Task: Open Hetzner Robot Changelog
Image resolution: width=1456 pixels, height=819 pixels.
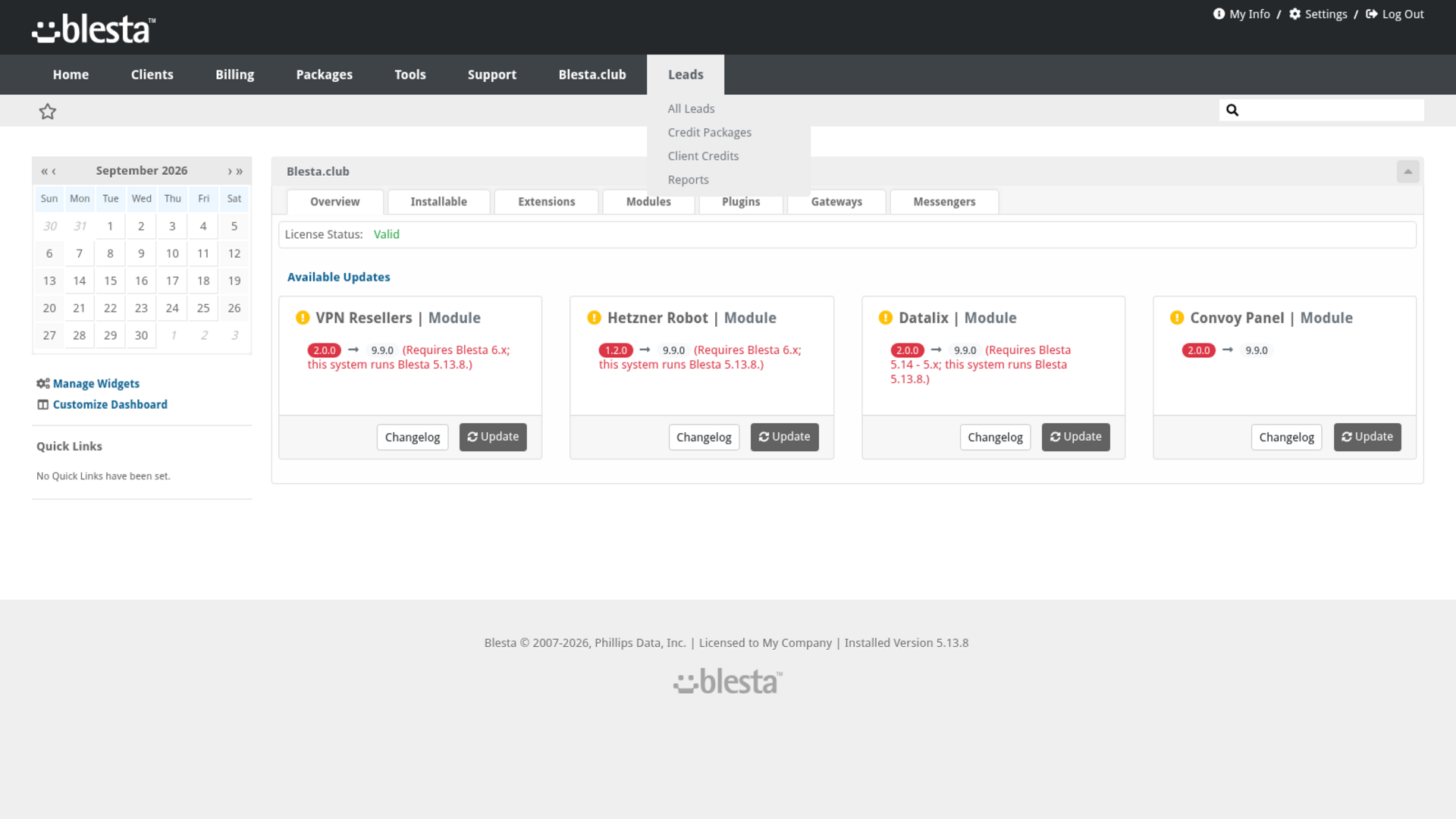Action: pos(703,437)
